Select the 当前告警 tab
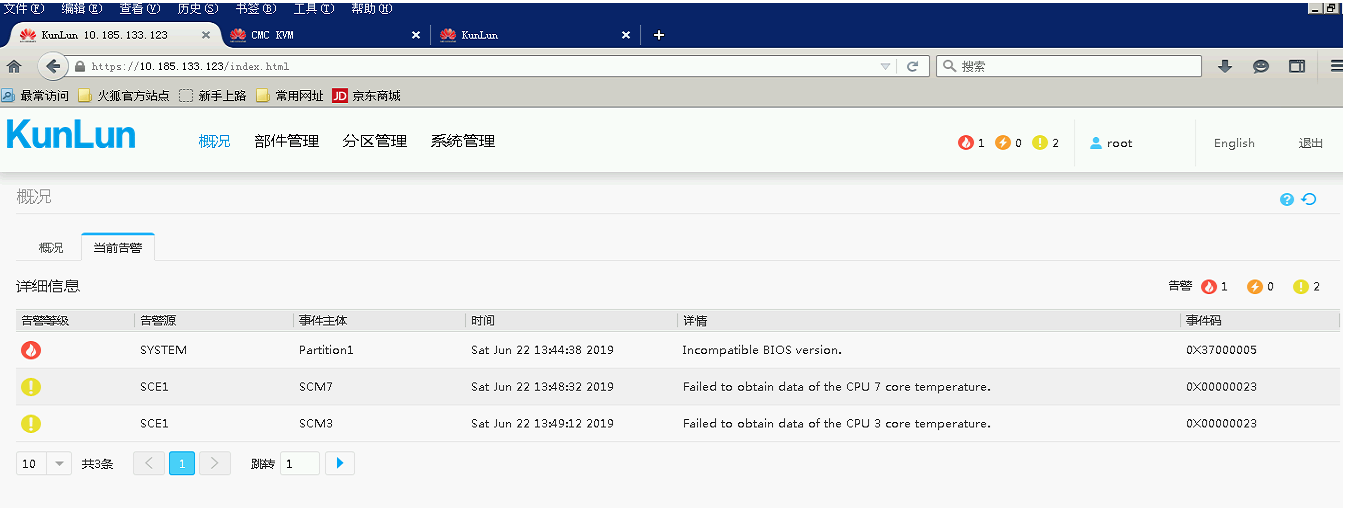This screenshot has width=1354, height=508. click(118, 248)
